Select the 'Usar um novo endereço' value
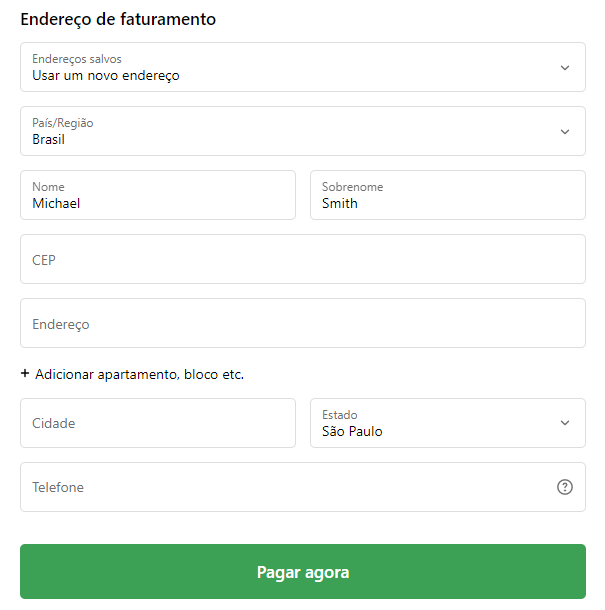605x610 pixels. point(106,75)
